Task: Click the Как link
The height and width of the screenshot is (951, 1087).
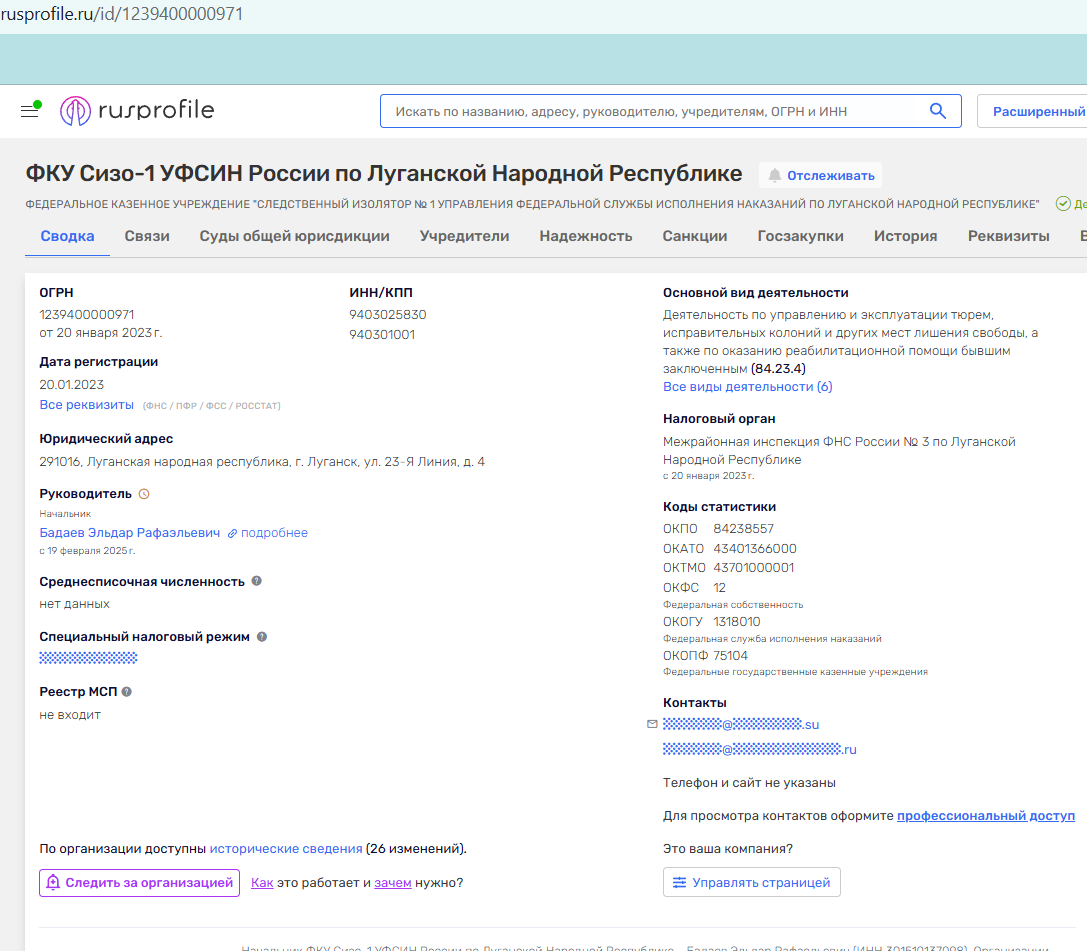Action: tap(262, 882)
